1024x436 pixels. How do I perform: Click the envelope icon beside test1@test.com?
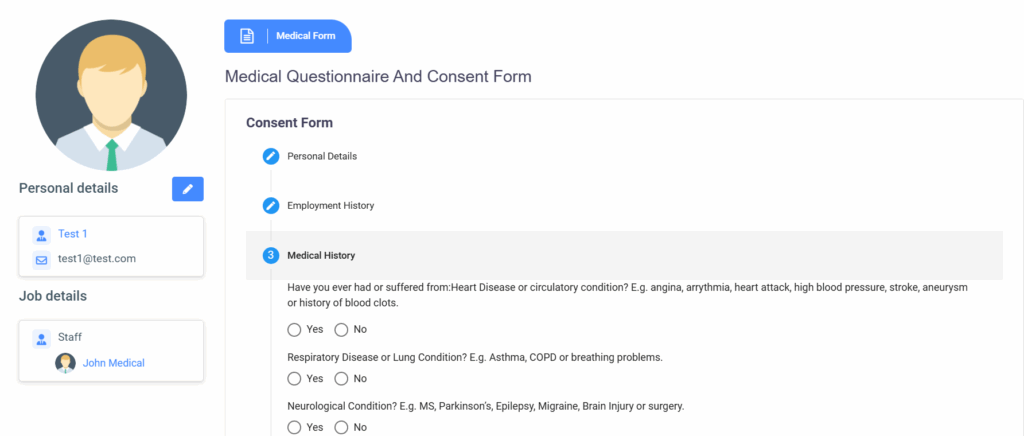coord(41,259)
